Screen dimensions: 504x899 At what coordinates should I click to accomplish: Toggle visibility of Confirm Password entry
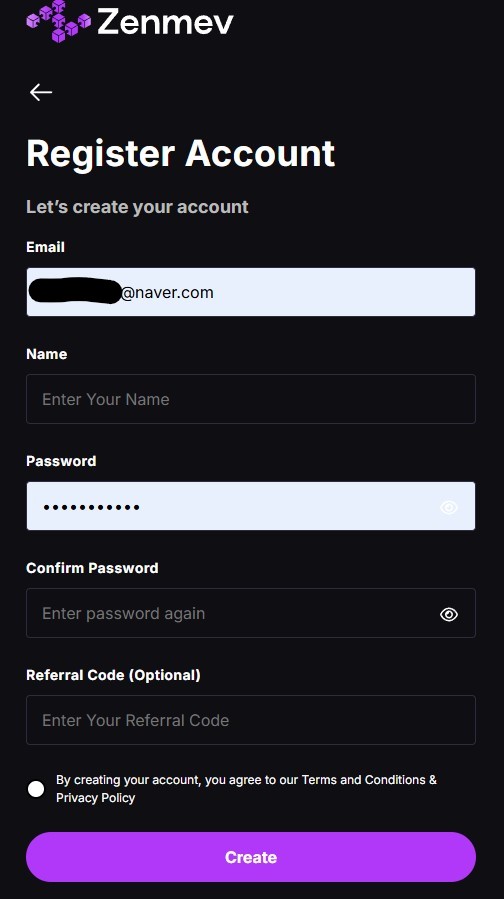click(449, 614)
